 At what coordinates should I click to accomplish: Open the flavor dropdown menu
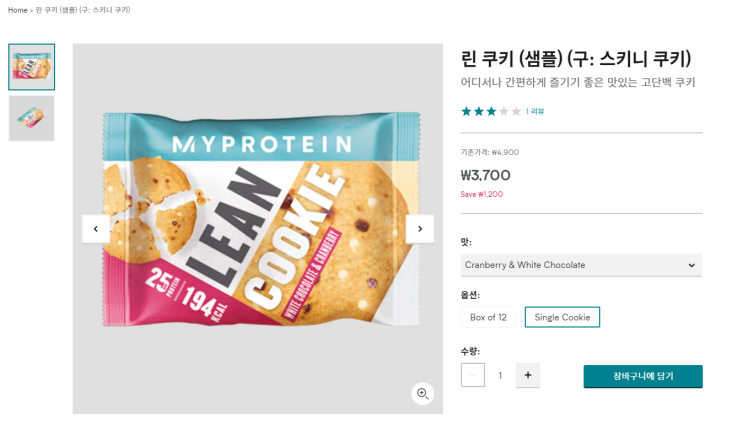click(580, 265)
